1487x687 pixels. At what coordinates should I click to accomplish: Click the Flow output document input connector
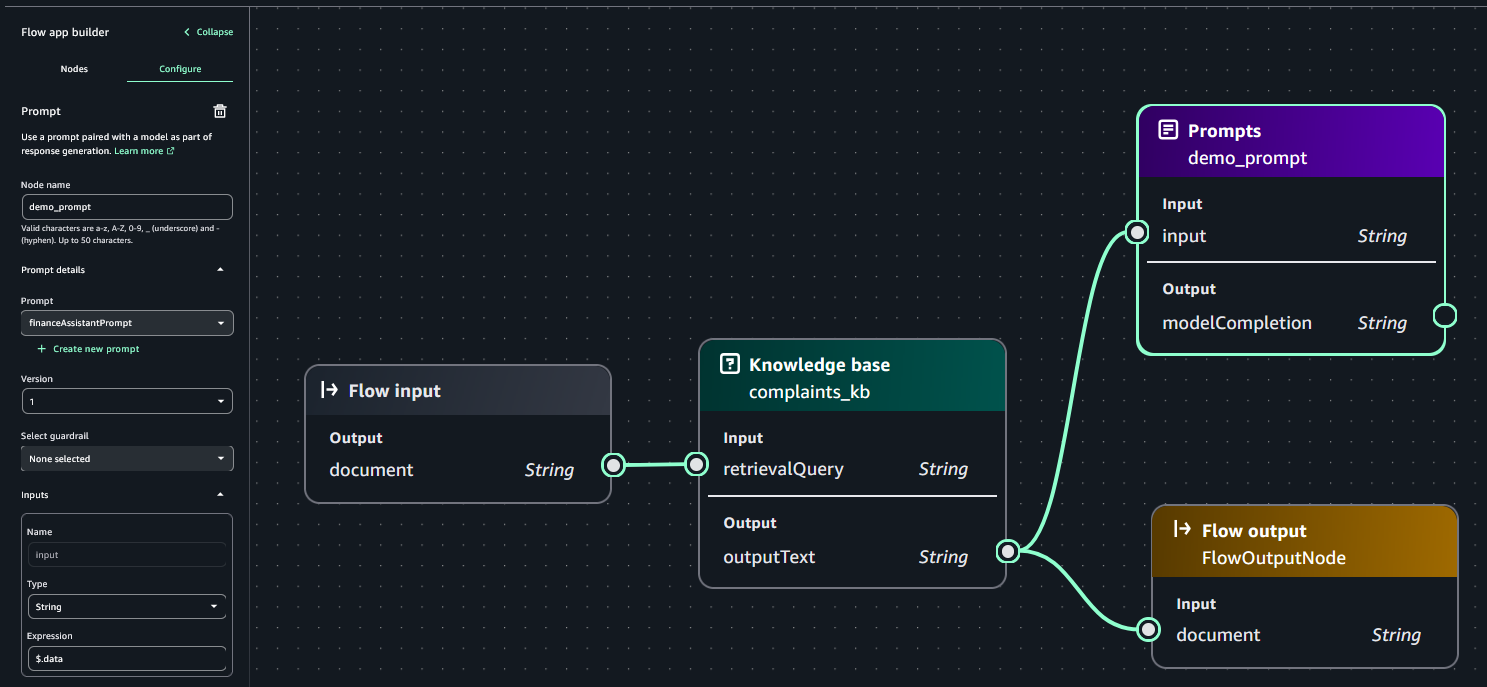pos(1149,629)
